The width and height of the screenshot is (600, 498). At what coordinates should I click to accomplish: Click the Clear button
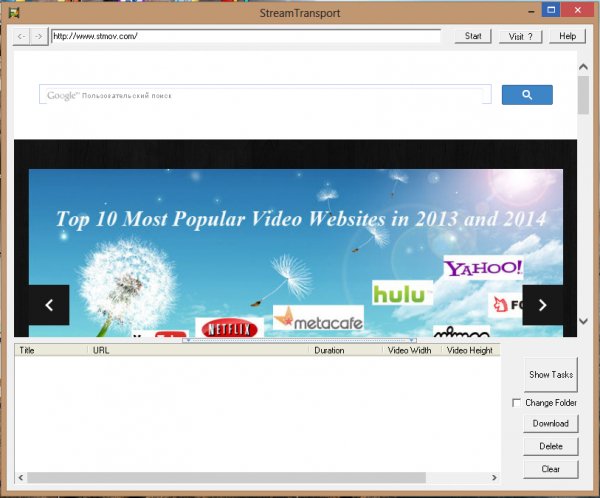(551, 469)
